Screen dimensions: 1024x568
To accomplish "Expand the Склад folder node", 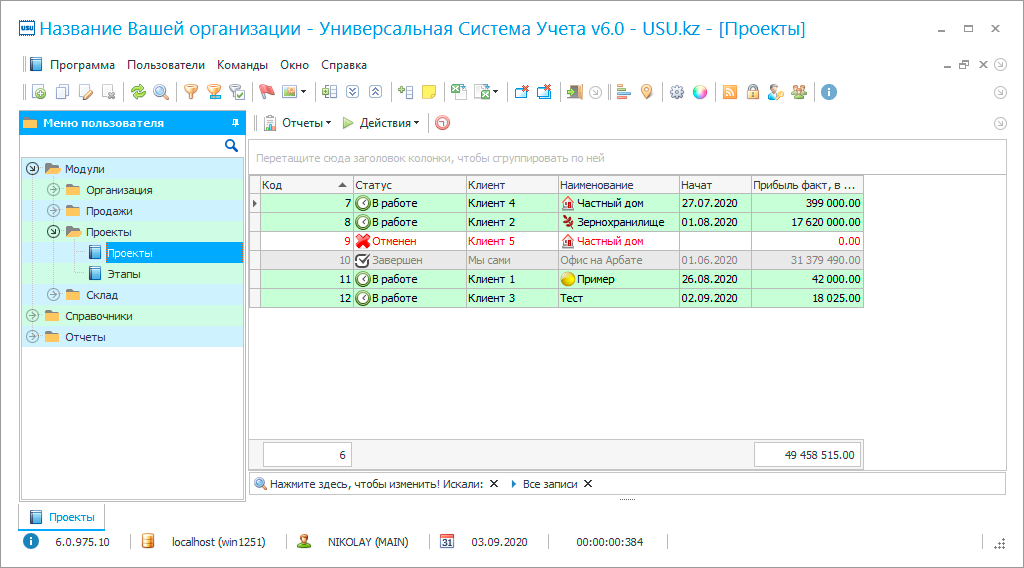I will coord(54,294).
